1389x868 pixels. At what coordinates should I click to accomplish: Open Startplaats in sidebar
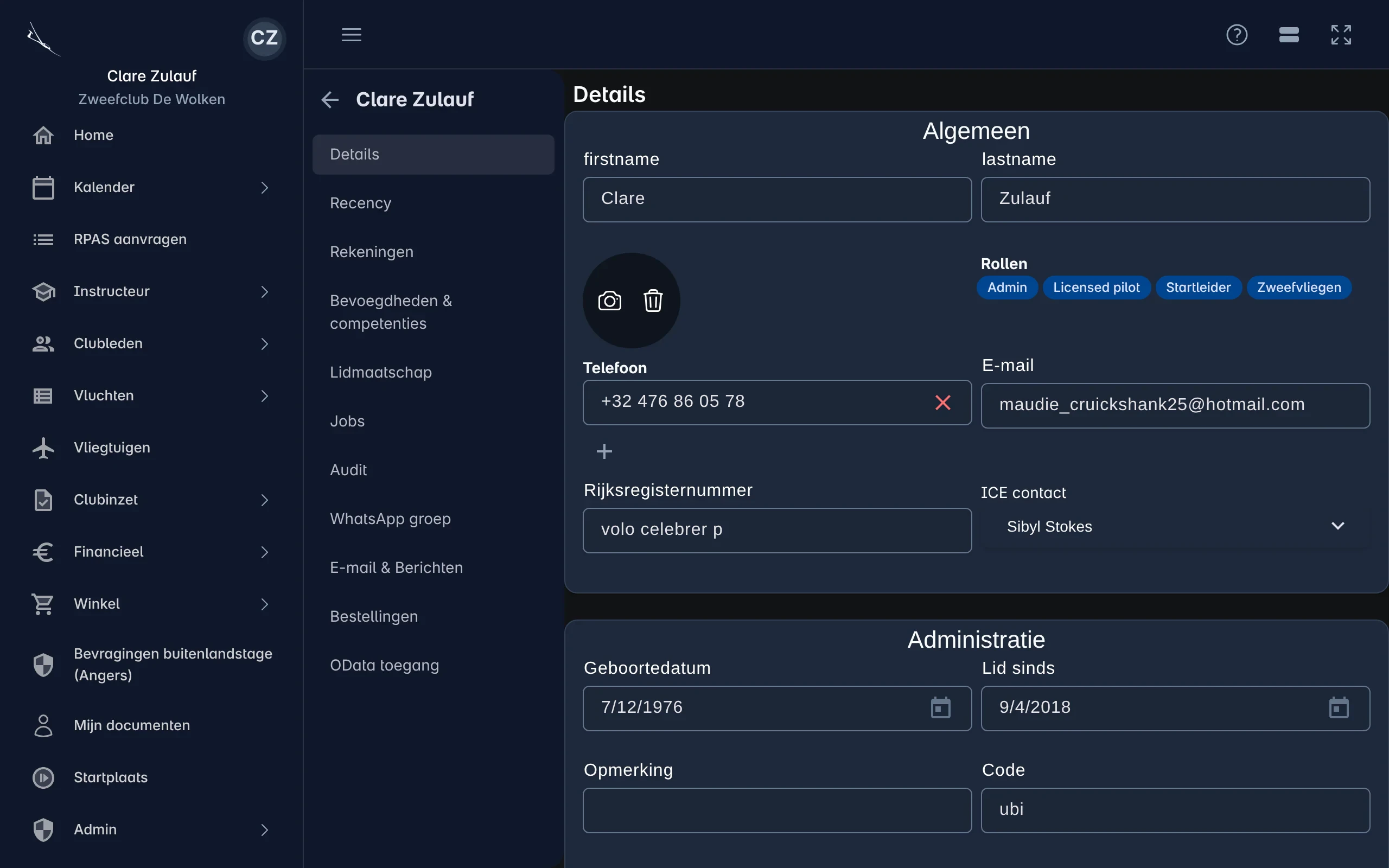pyautogui.click(x=151, y=778)
